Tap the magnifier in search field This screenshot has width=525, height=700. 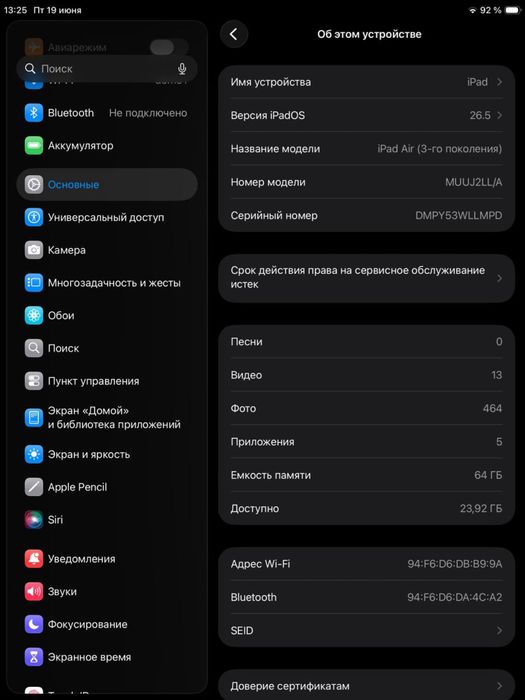click(x=30, y=69)
